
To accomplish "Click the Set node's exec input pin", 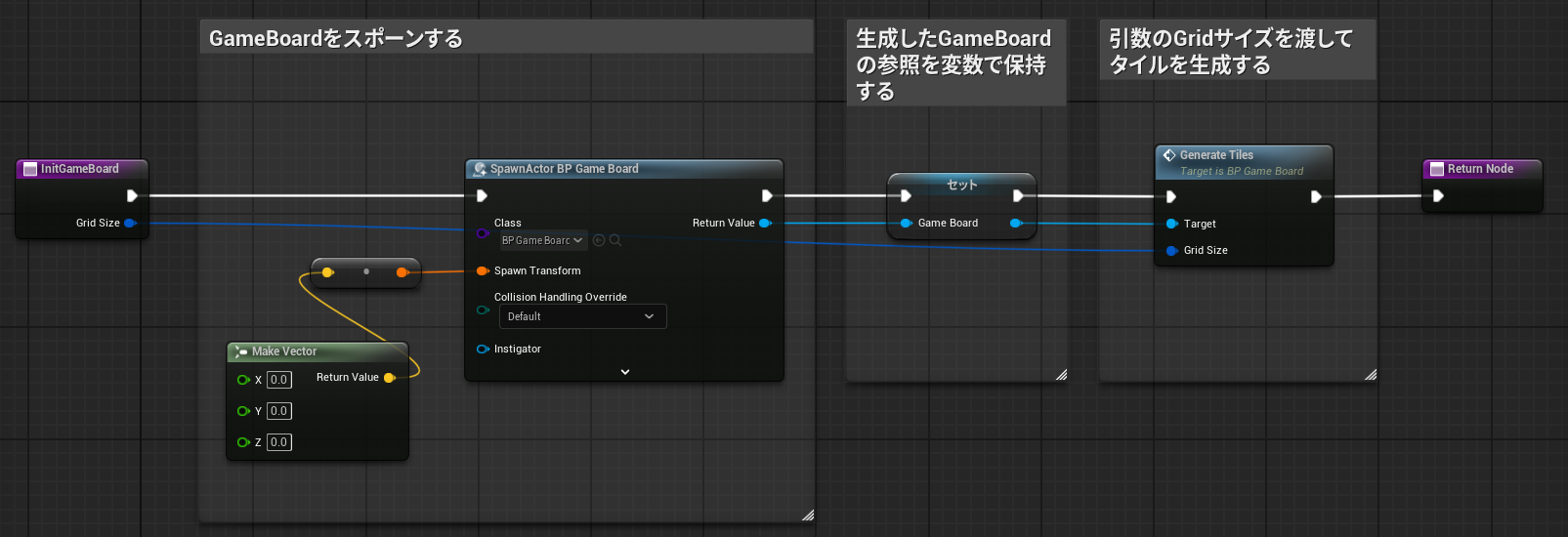I will tap(906, 195).
